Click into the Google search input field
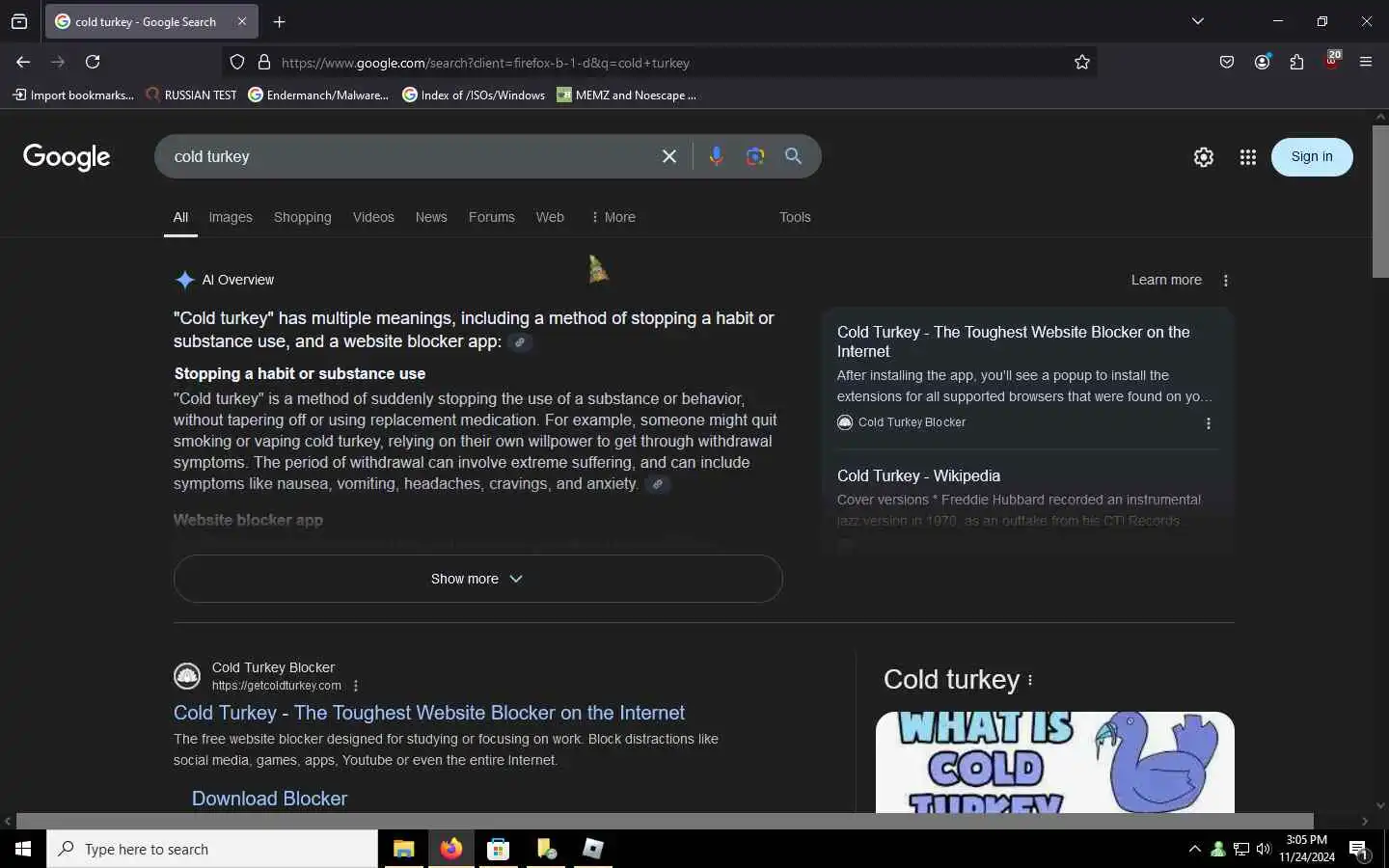Image resolution: width=1389 pixels, height=868 pixels. click(x=410, y=156)
